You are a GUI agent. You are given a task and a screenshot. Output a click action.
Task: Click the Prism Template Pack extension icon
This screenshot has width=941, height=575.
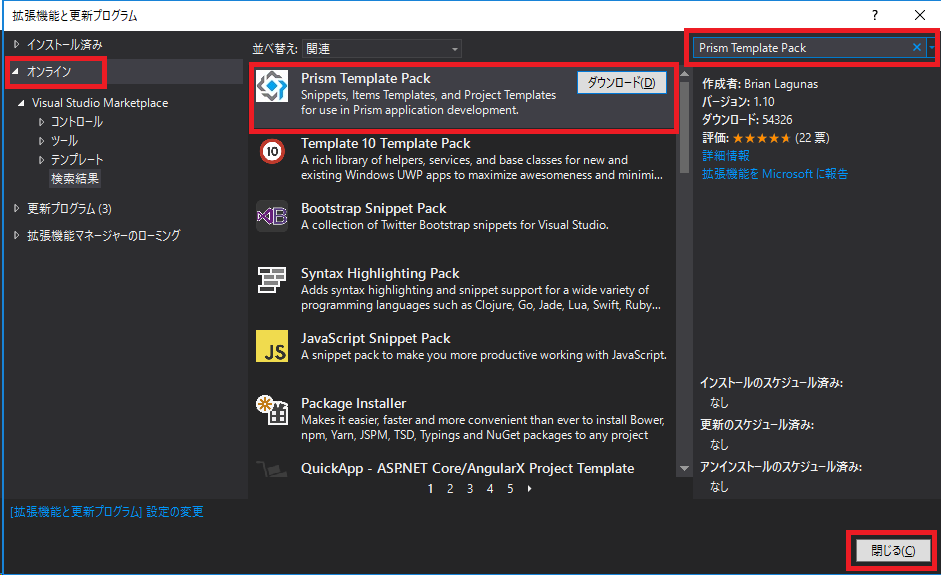[272, 86]
